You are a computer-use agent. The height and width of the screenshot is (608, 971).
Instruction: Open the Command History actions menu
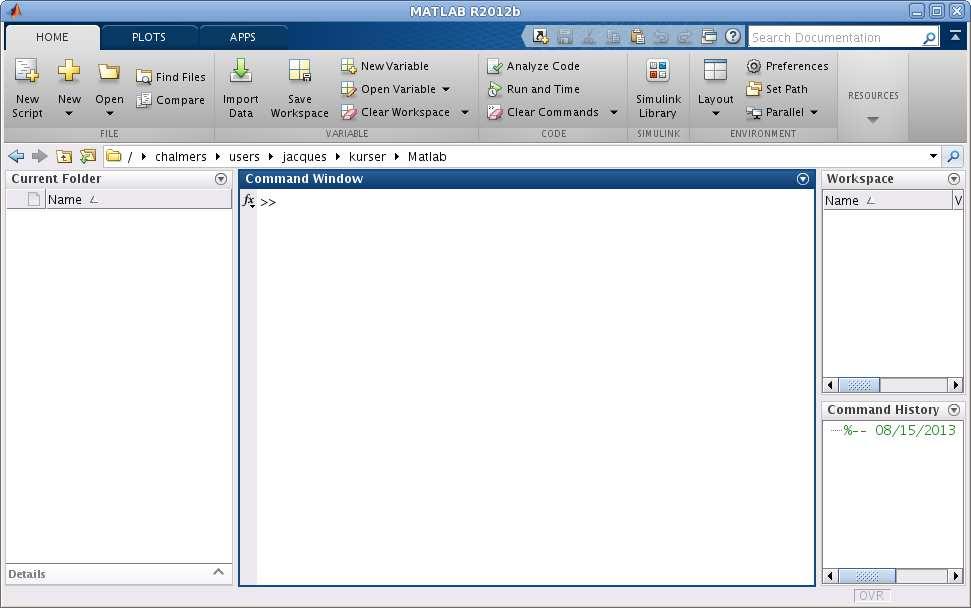[954, 410]
